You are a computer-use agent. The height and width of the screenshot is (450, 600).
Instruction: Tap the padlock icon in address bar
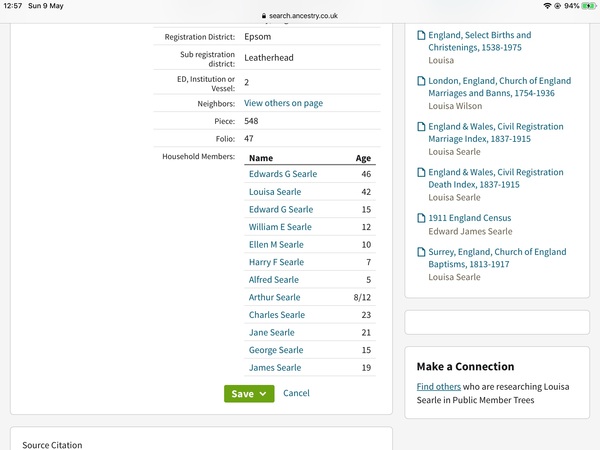pos(263,16)
